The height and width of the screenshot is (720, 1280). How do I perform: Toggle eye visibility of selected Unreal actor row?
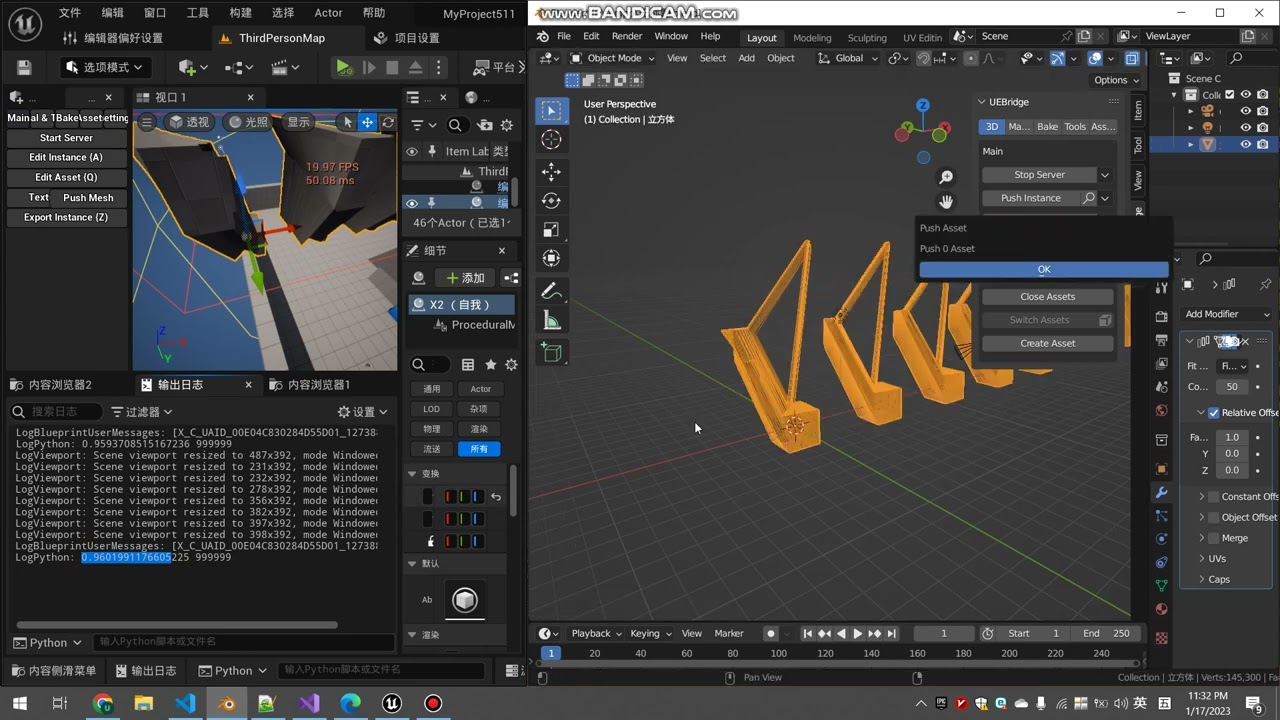412,203
